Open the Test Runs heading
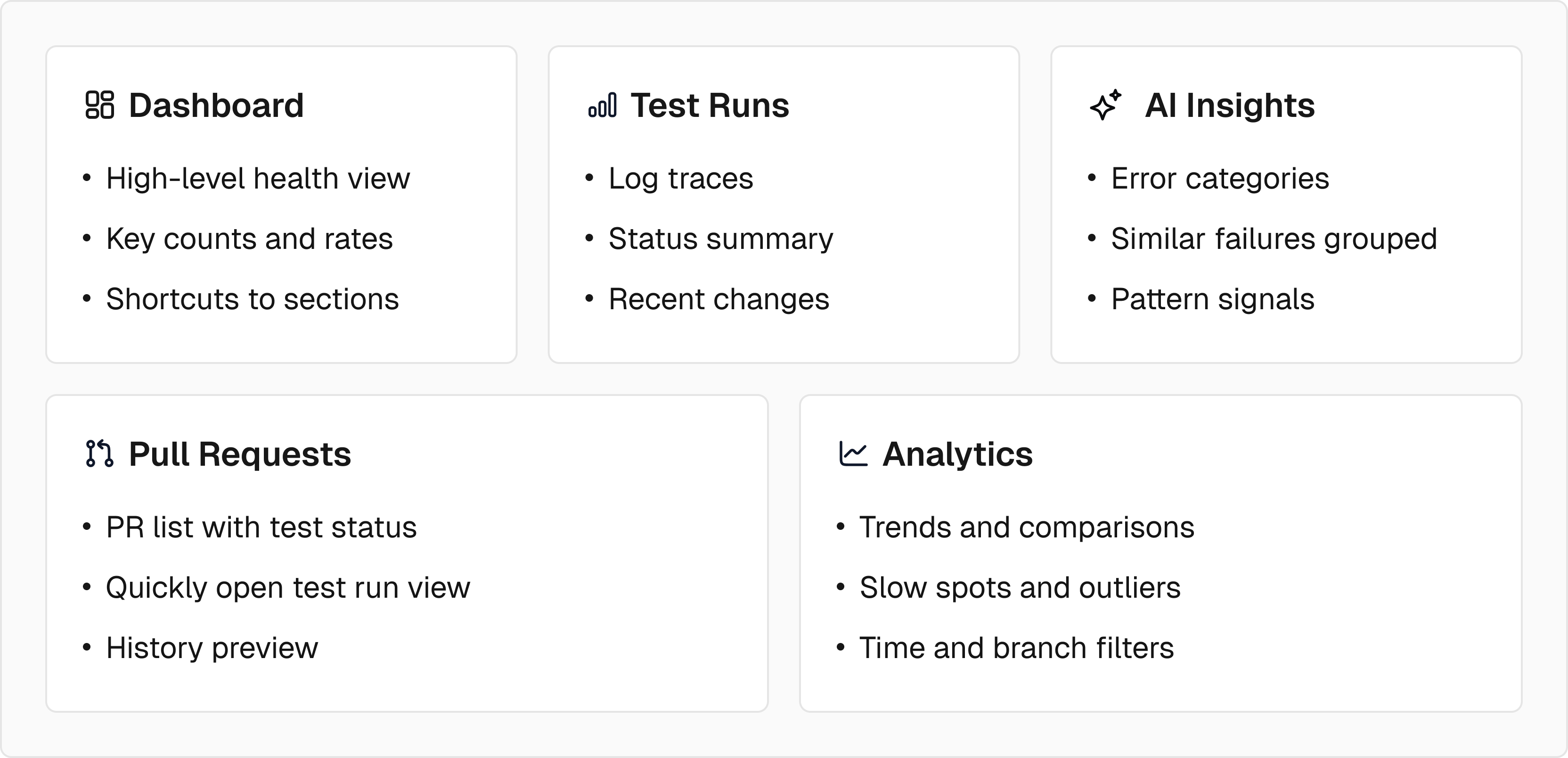 710,105
